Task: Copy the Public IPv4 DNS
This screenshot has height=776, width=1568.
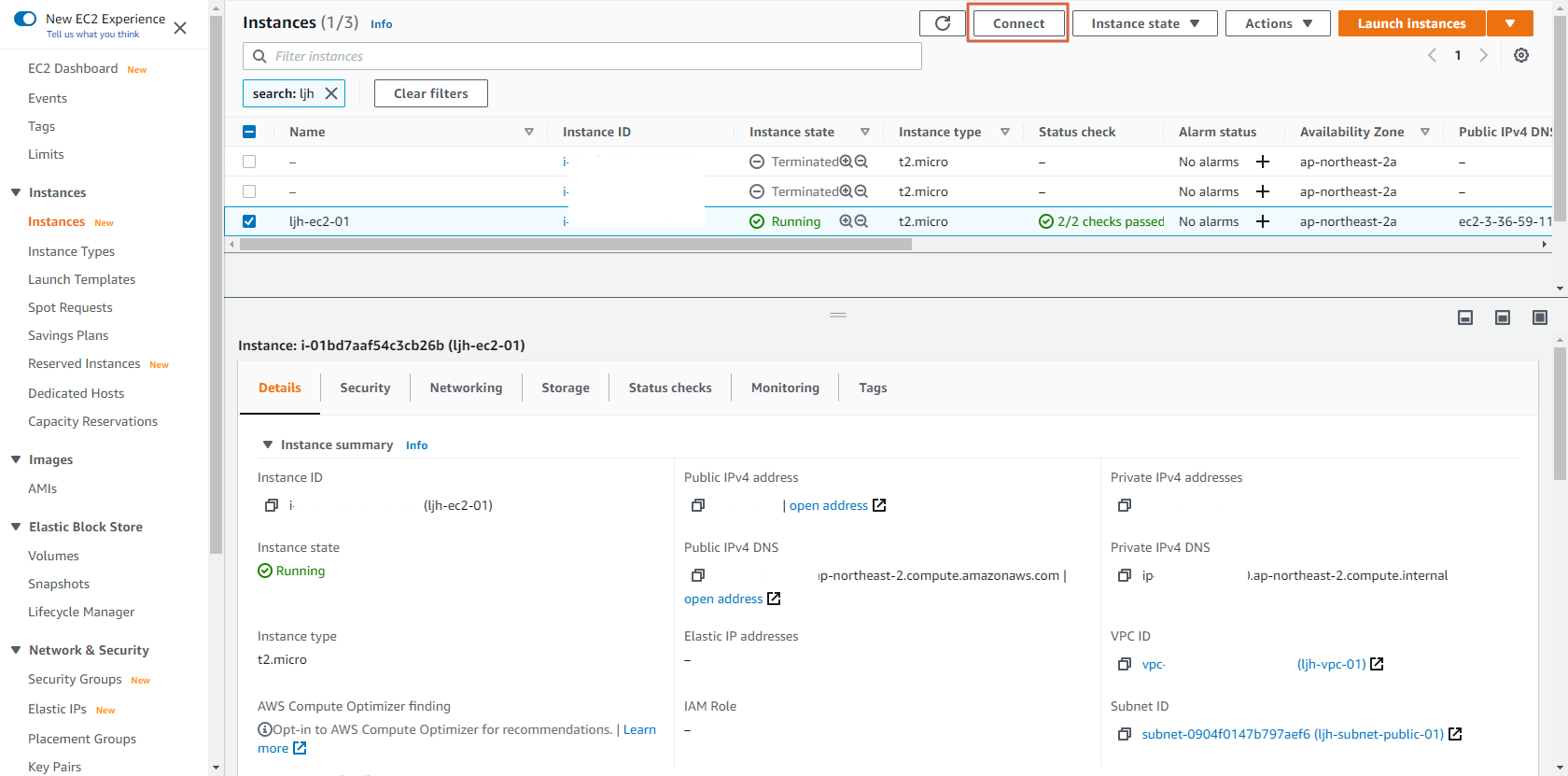Action: [x=698, y=575]
